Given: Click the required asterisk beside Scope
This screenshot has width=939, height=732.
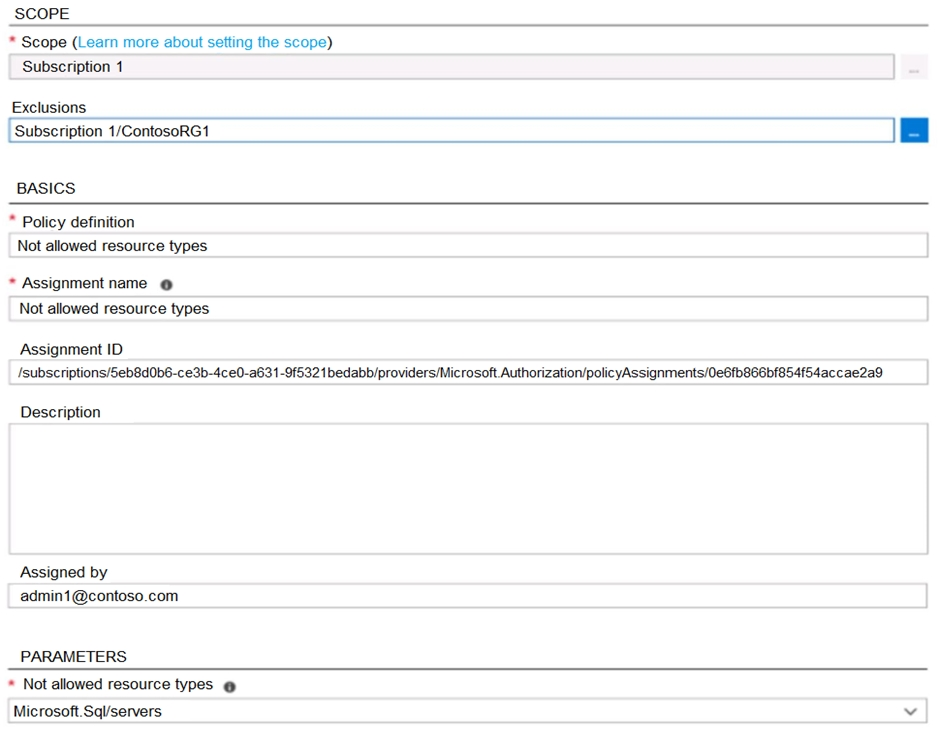Looking at the screenshot, I should pyautogui.click(x=10, y=42).
